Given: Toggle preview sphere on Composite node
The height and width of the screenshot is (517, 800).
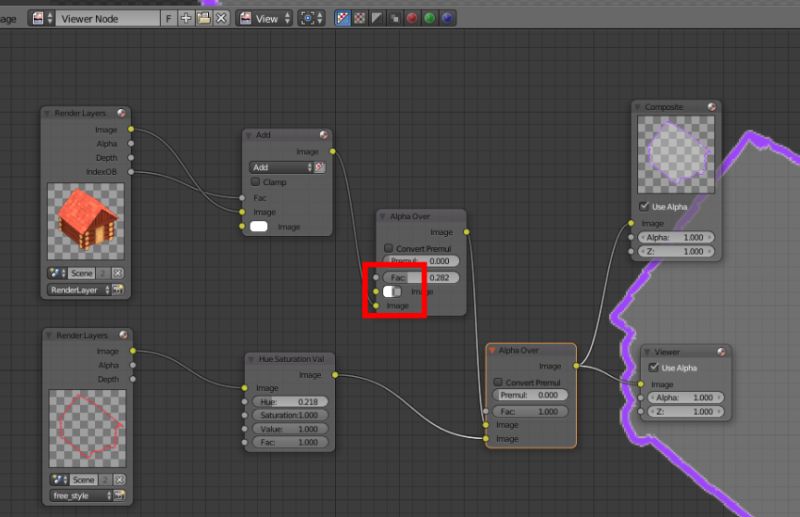Looking at the screenshot, I should click(x=712, y=107).
